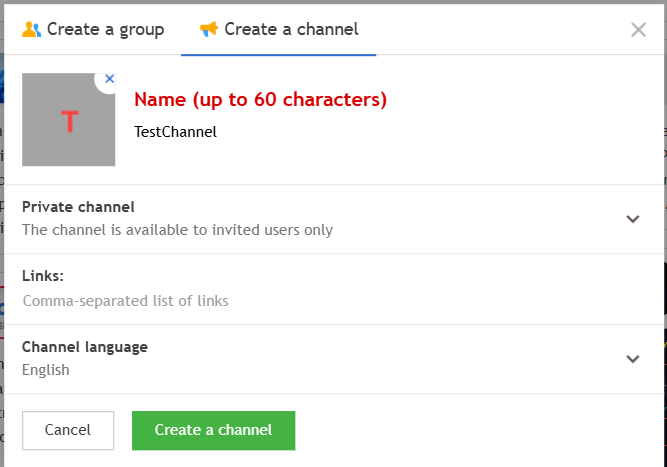Click the red Name (up to 60 characters) heading
This screenshot has width=667, height=467.
click(260, 100)
